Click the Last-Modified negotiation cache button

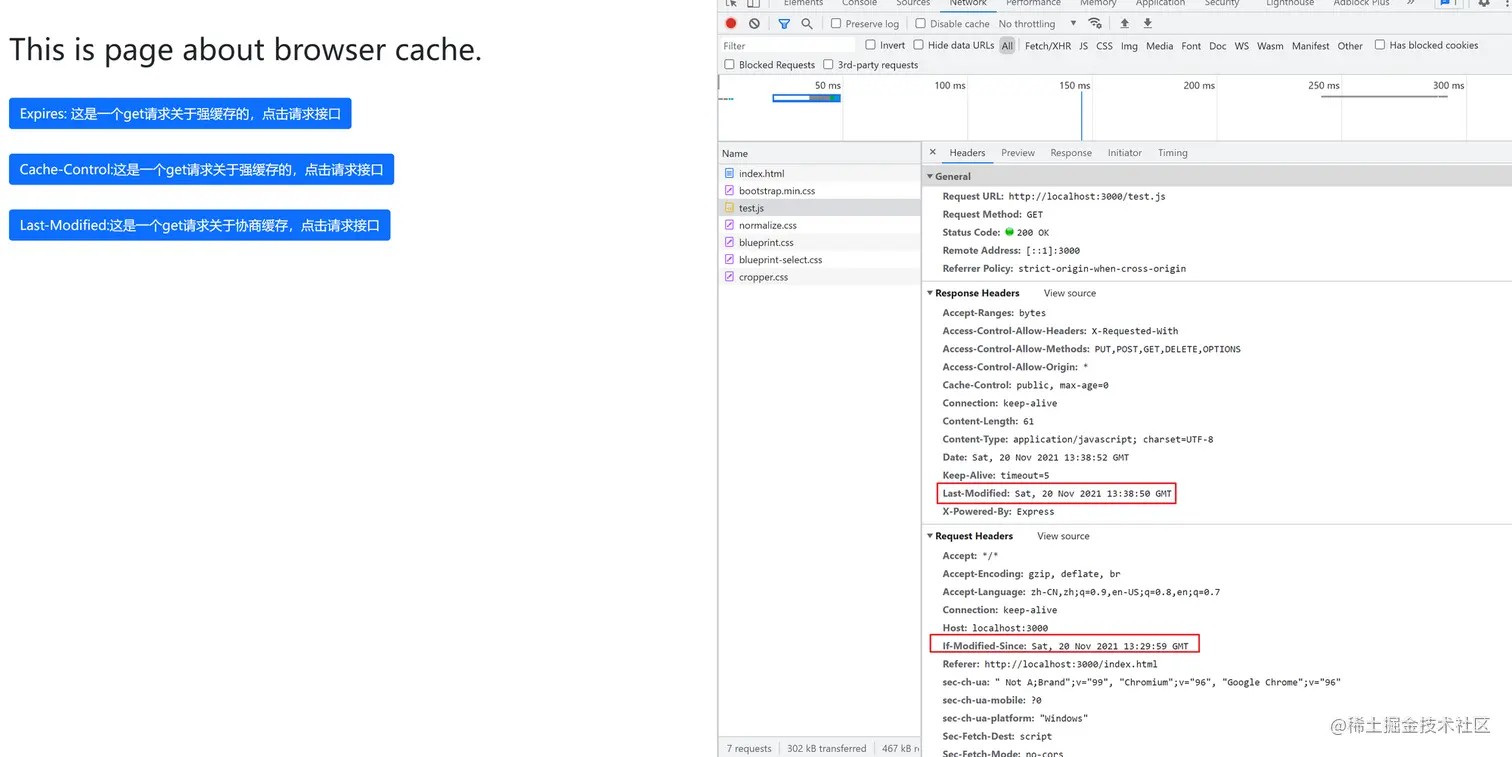tap(199, 225)
